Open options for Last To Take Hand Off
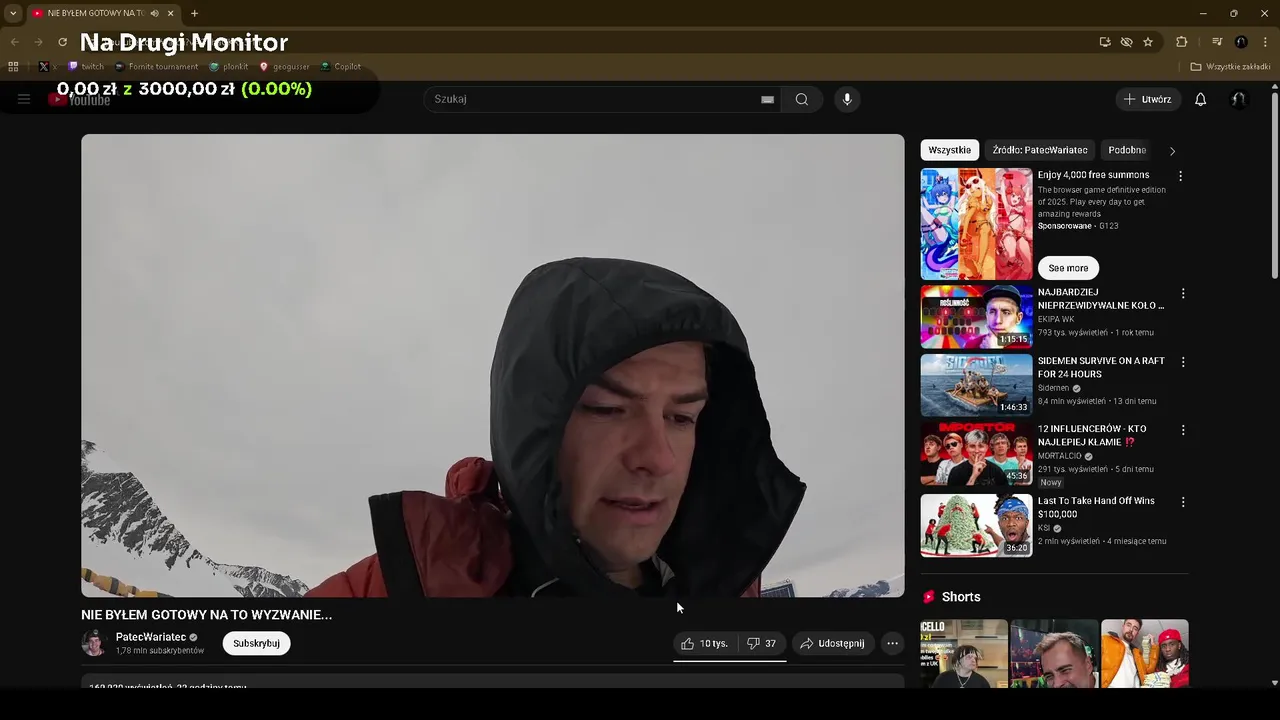 click(1183, 502)
